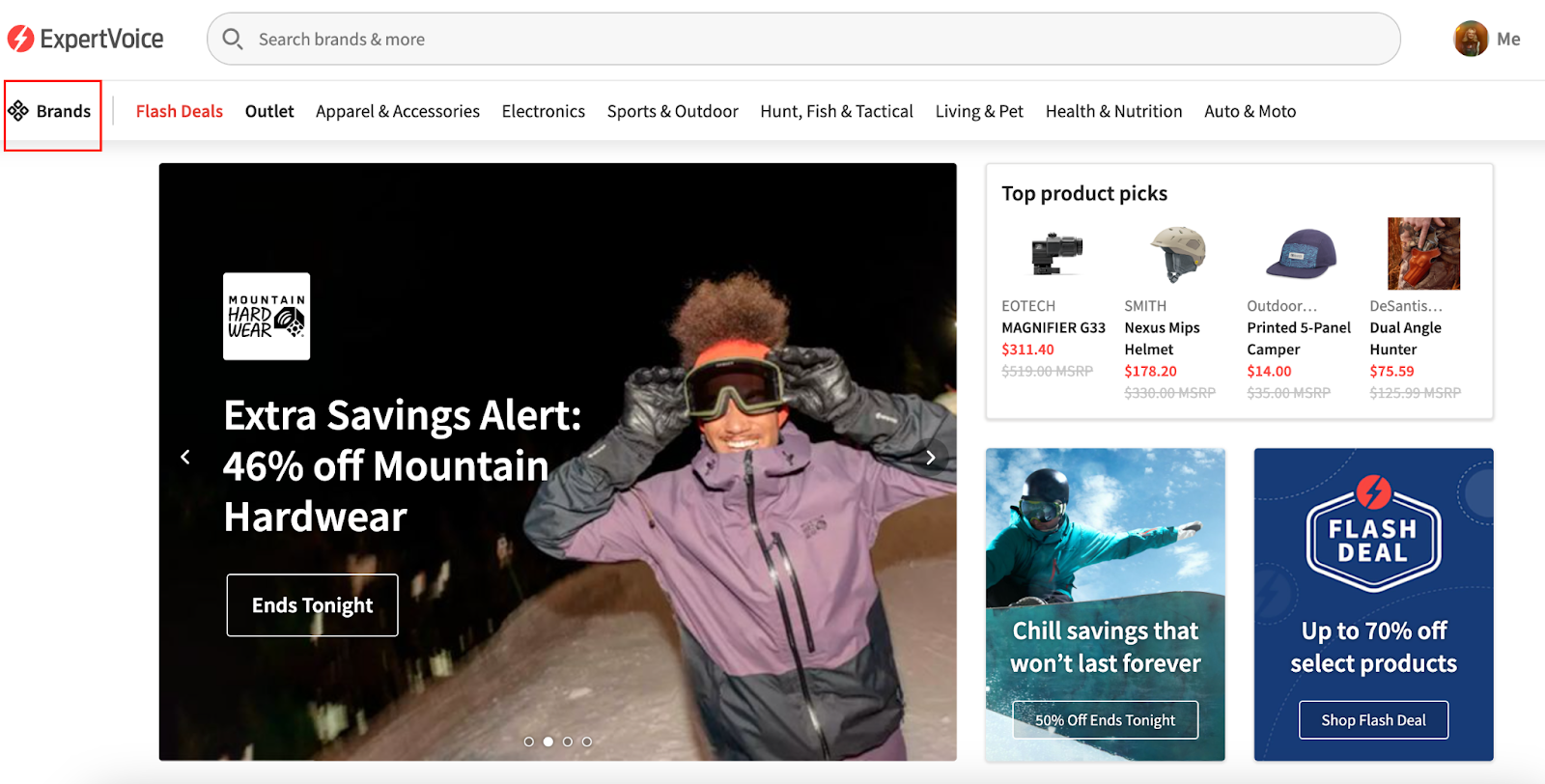Click the $519.00 MSRP strikethrough price

[x=1047, y=372]
